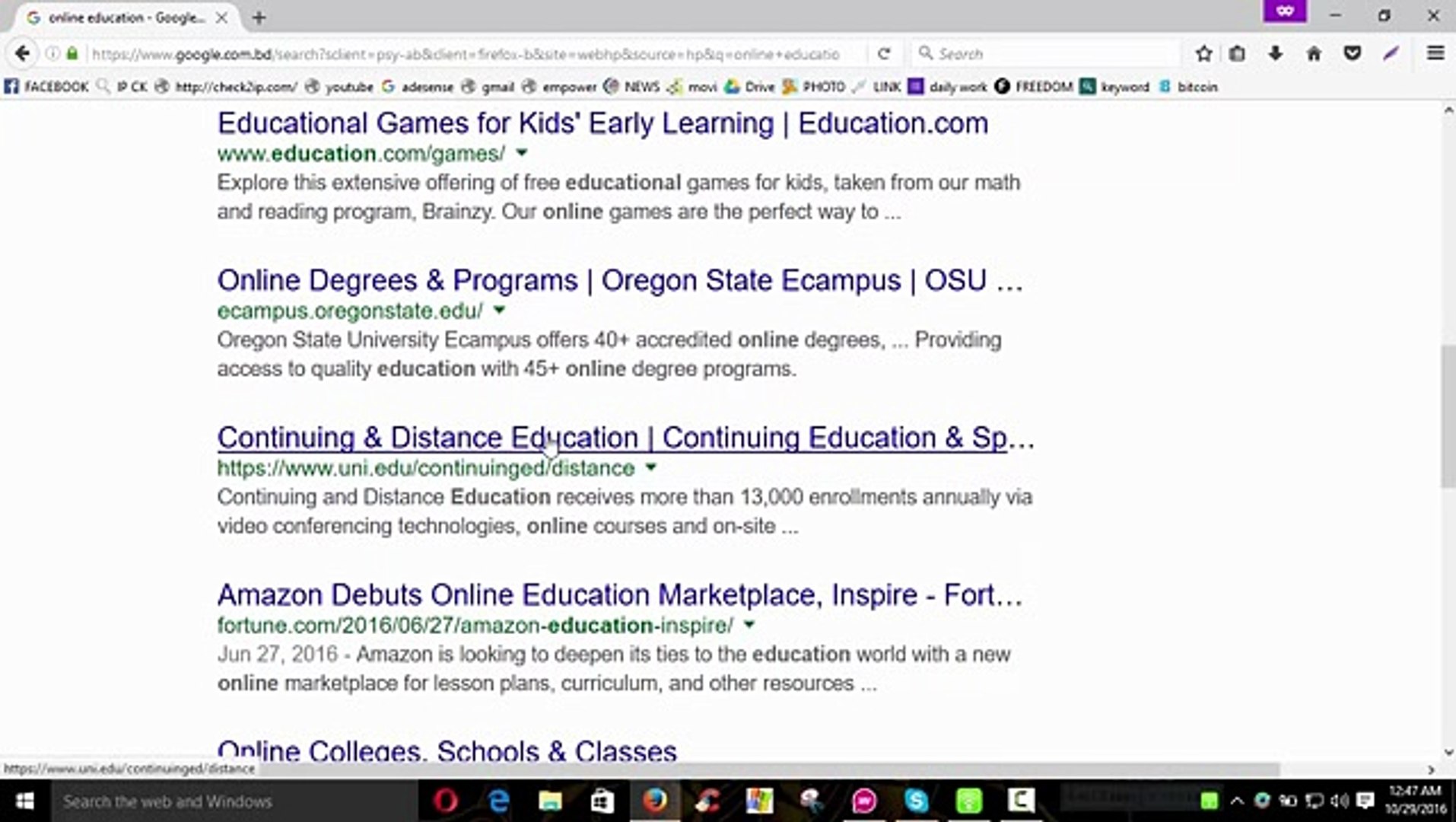This screenshot has height=822, width=1456.
Task: Click the vertical scrollbar thumb
Action: click(1448, 417)
